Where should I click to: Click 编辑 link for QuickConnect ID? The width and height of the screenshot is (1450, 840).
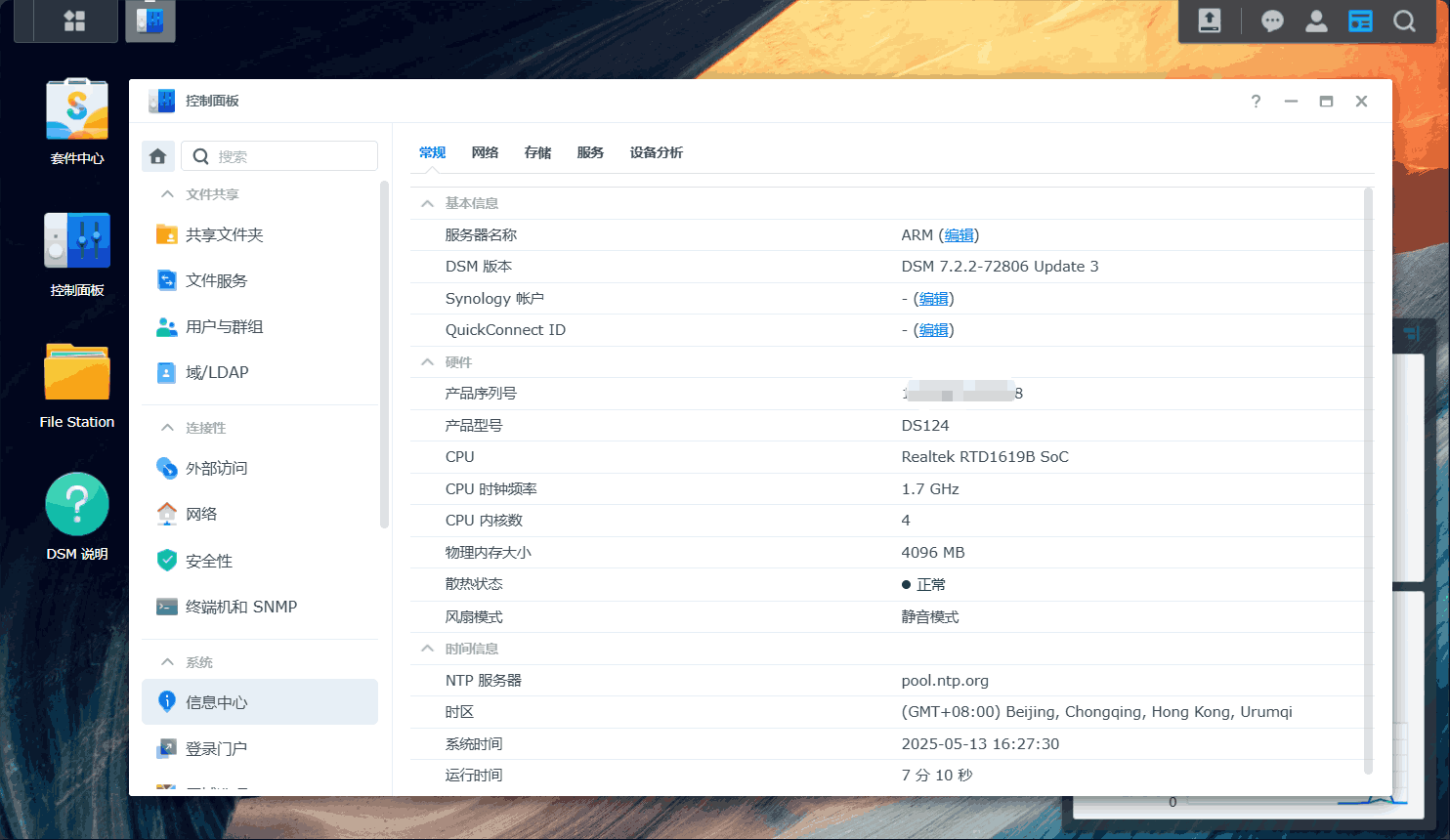point(933,330)
